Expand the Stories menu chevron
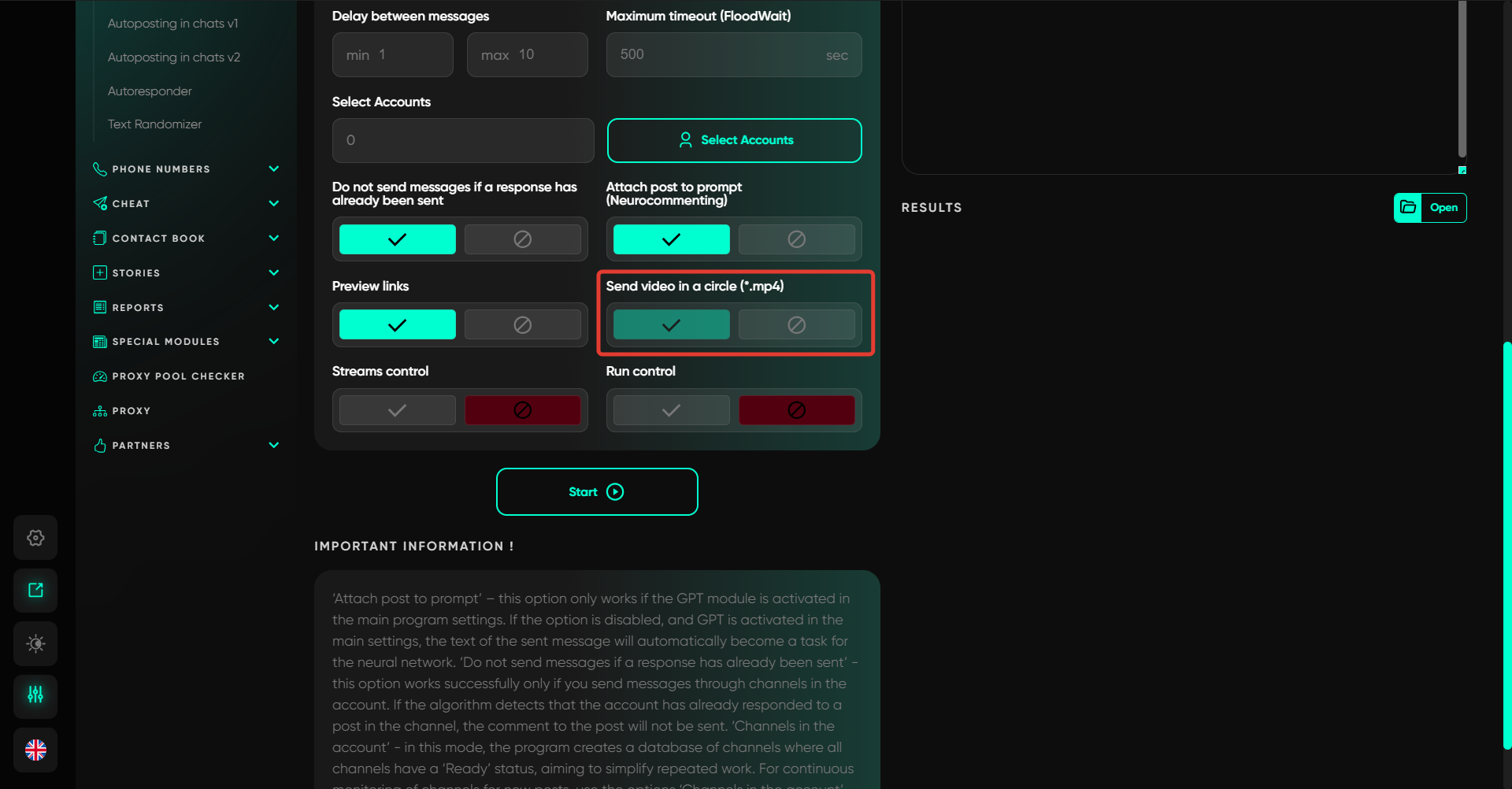This screenshot has height=789, width=1512. [x=274, y=273]
